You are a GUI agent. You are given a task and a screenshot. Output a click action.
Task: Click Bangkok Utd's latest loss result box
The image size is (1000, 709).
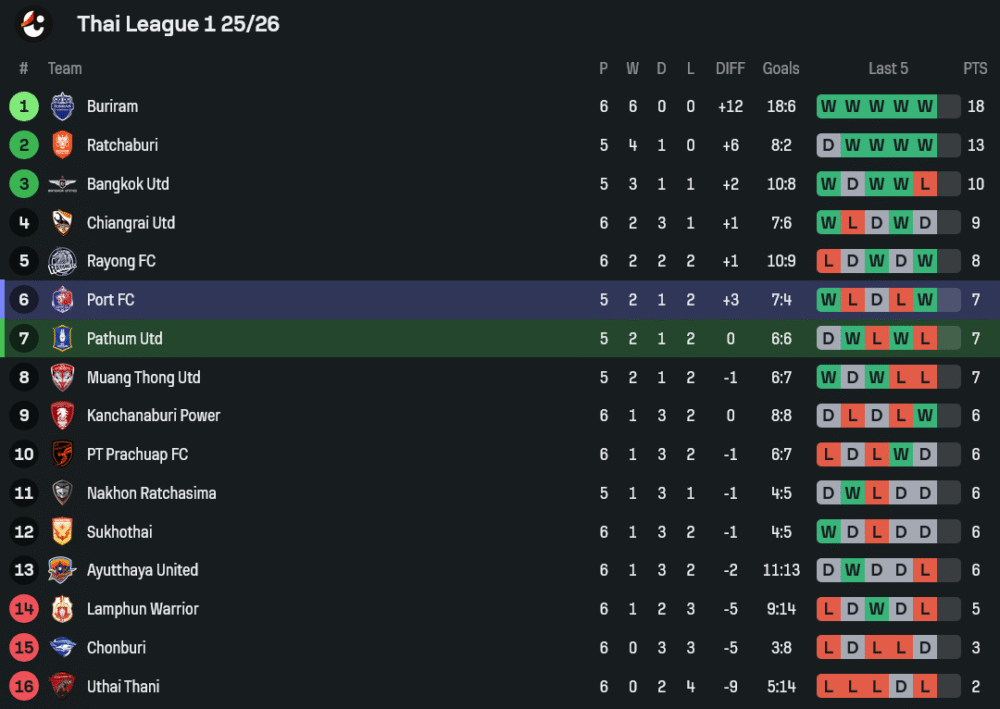pos(925,184)
